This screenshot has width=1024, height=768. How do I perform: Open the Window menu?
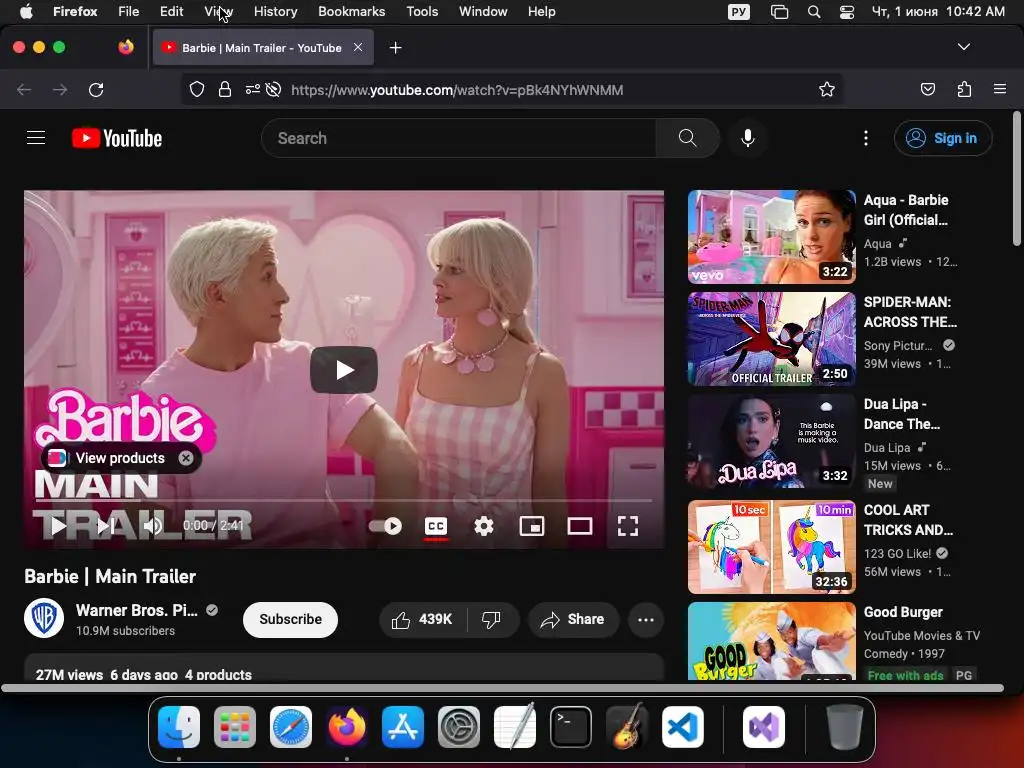click(483, 11)
